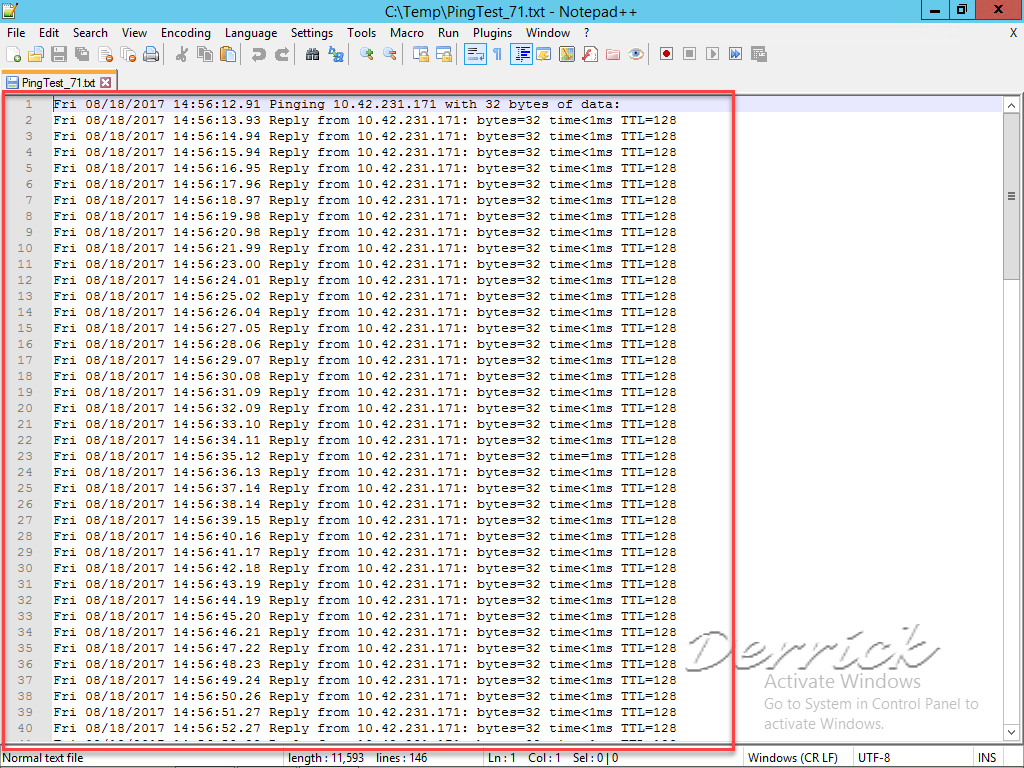This screenshot has height=768, width=1024.
Task: Toggle Word Wrap on the toolbar
Action: point(473,54)
